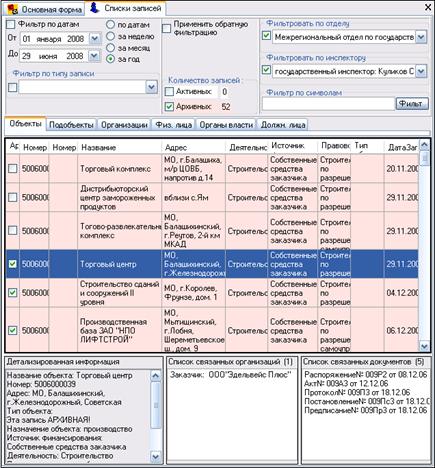
Task: Toggle the Архивных records checkbox
Action: click(x=169, y=107)
